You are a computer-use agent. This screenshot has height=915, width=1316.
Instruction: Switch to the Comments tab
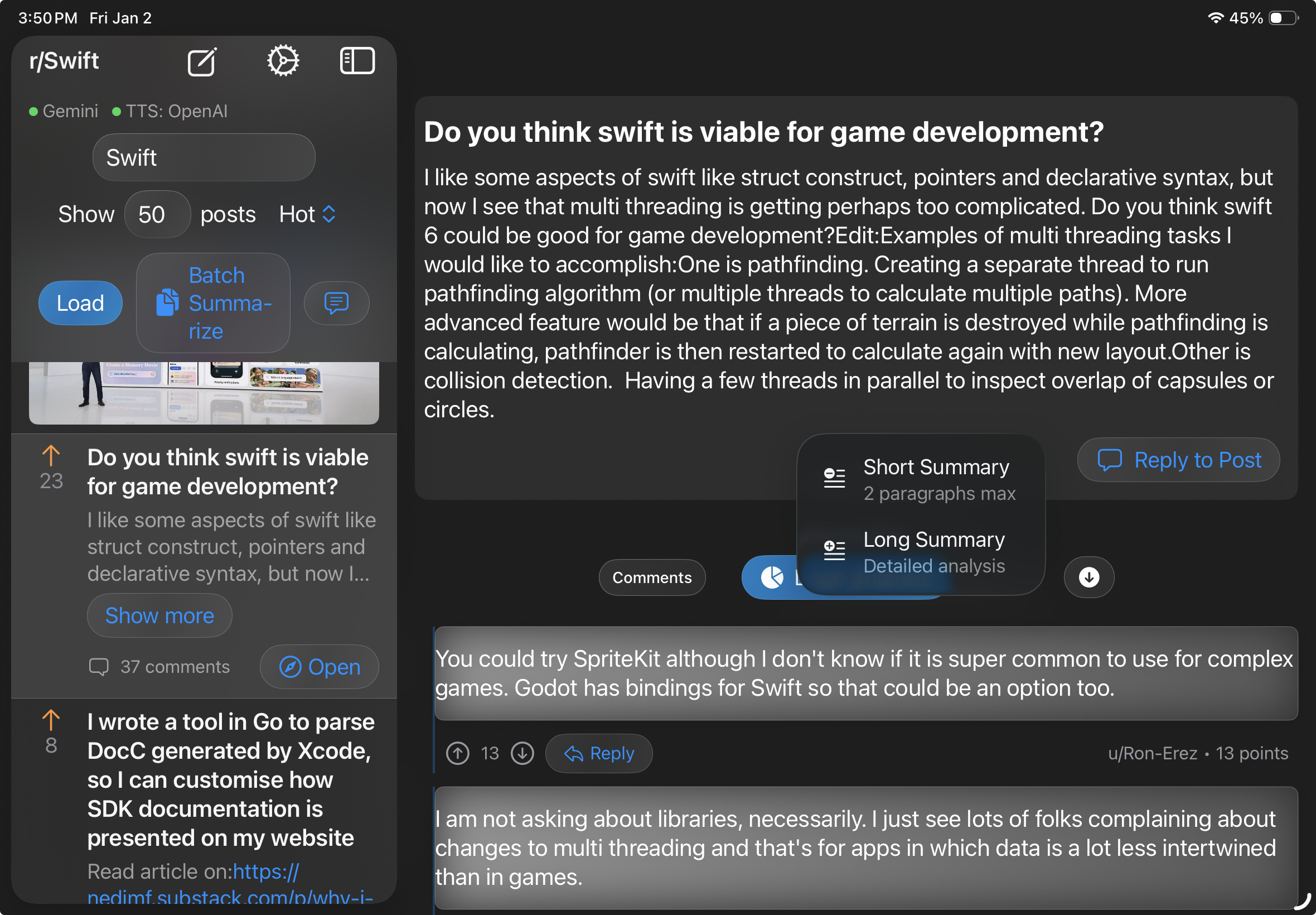click(x=651, y=577)
